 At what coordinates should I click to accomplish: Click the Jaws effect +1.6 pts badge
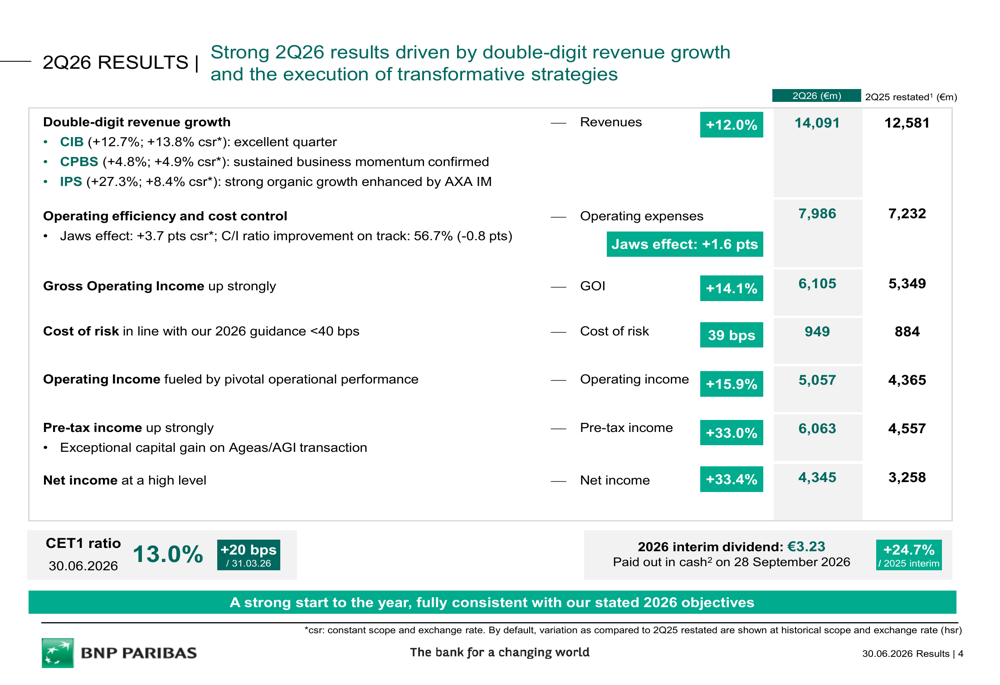coord(684,244)
